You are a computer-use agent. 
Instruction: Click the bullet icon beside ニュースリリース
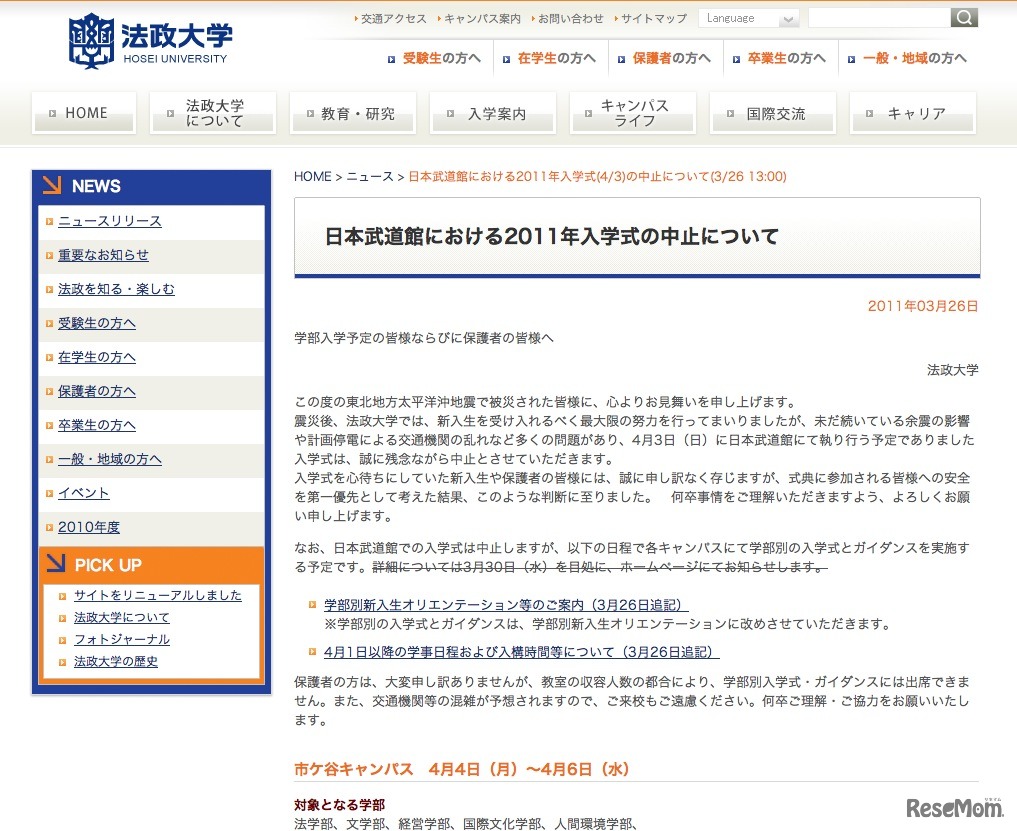[x=49, y=222]
